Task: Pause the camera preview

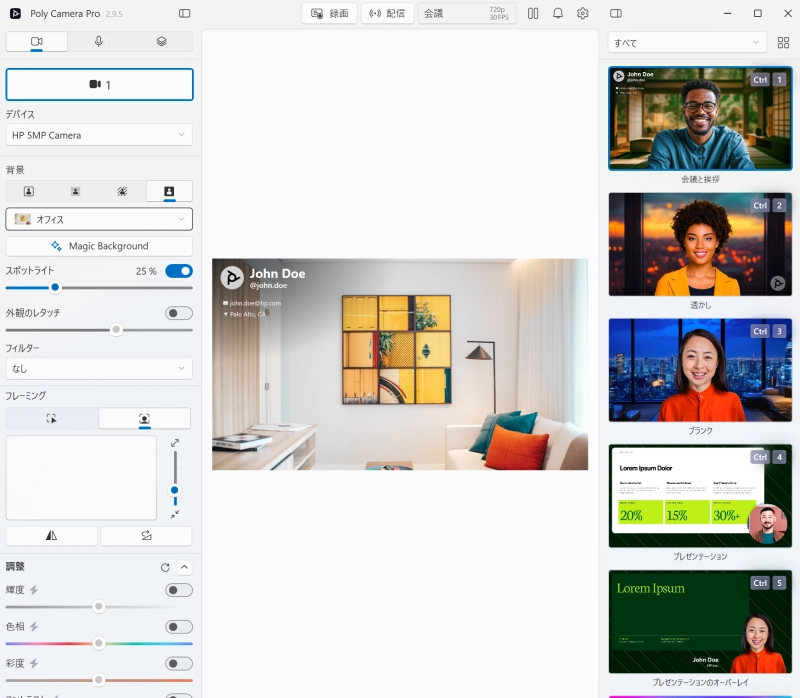Action: click(x=533, y=14)
